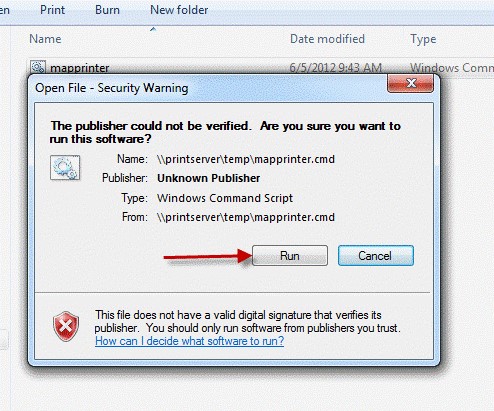The height and width of the screenshot is (411, 494).
Task: Create a New folder from toolbar
Action: 179,10
